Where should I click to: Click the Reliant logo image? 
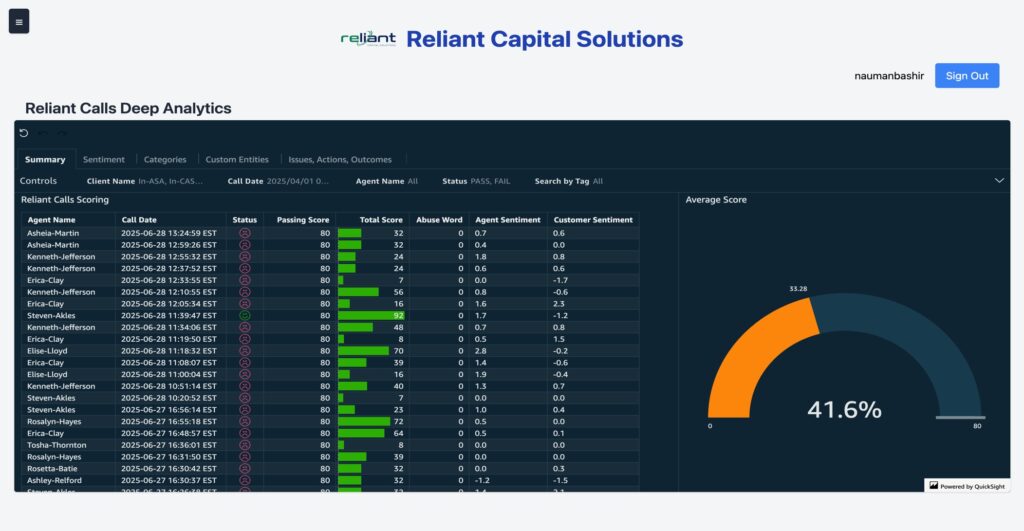tap(368, 39)
